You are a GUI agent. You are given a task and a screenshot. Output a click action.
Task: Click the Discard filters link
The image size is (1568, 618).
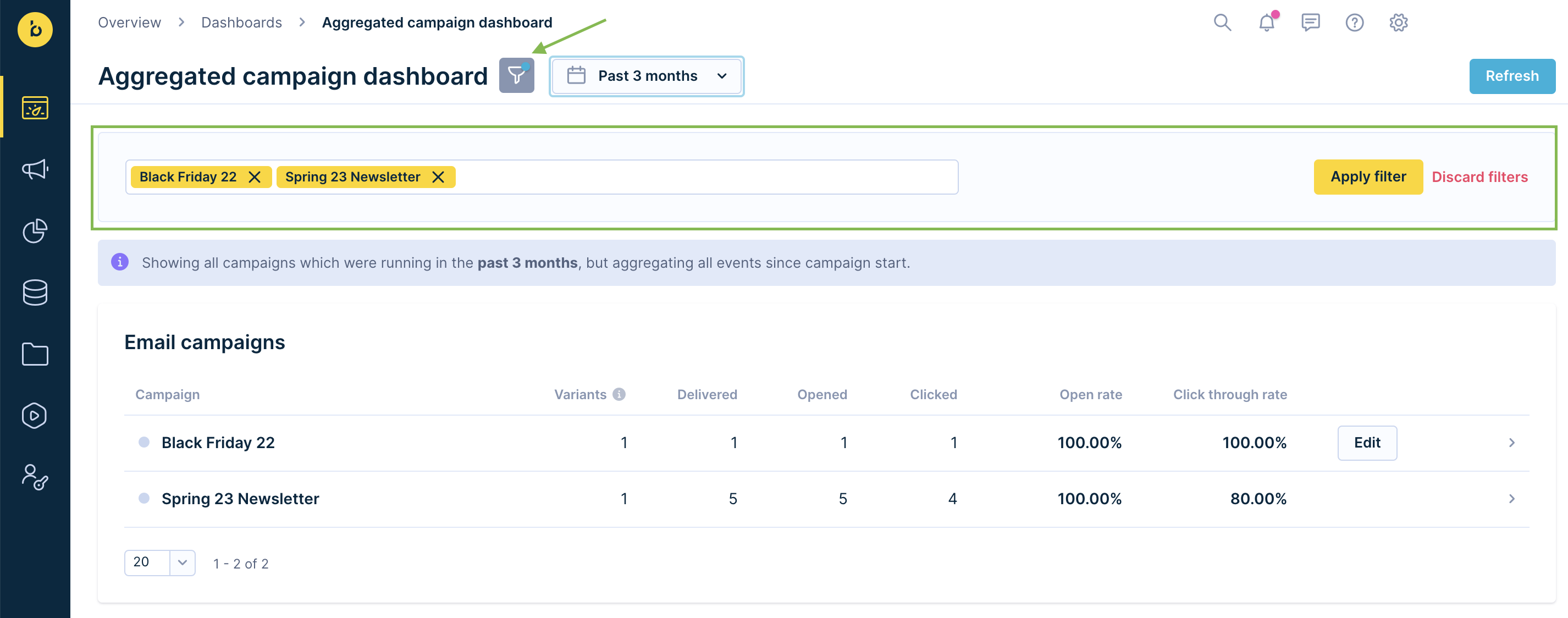point(1479,177)
